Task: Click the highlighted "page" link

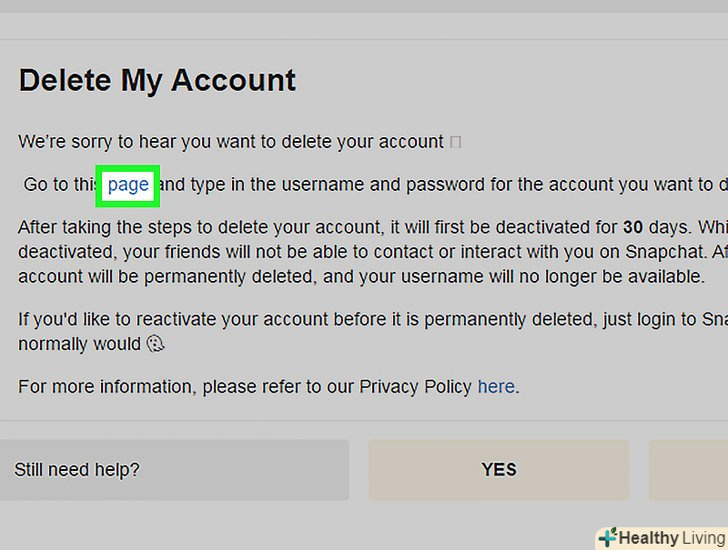Action: point(128,184)
